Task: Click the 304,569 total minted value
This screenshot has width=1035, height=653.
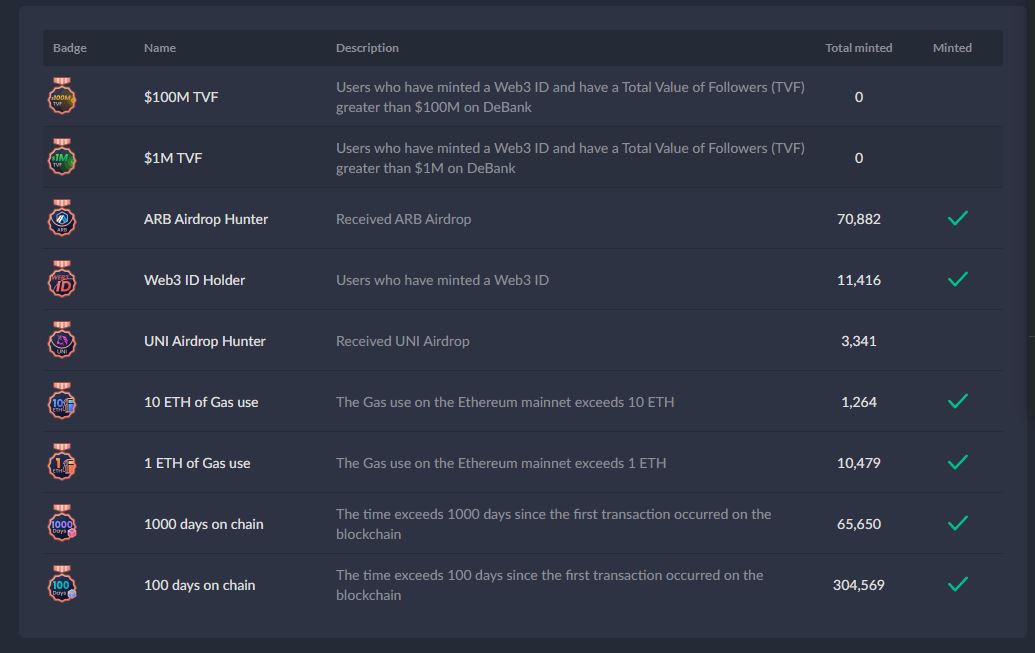Action: 859,584
